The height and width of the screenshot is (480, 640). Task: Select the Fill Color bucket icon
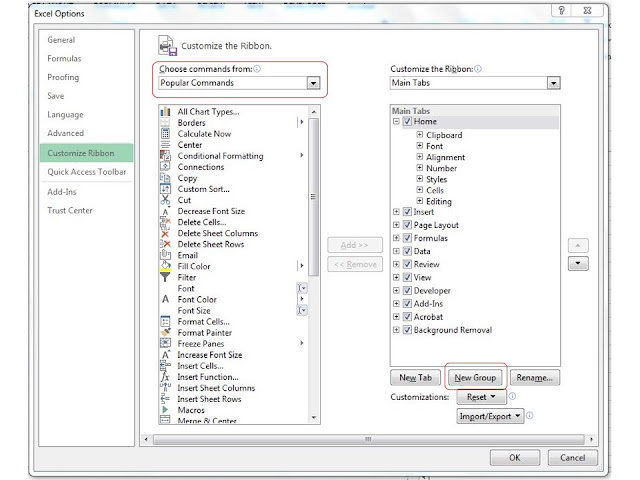tap(165, 266)
